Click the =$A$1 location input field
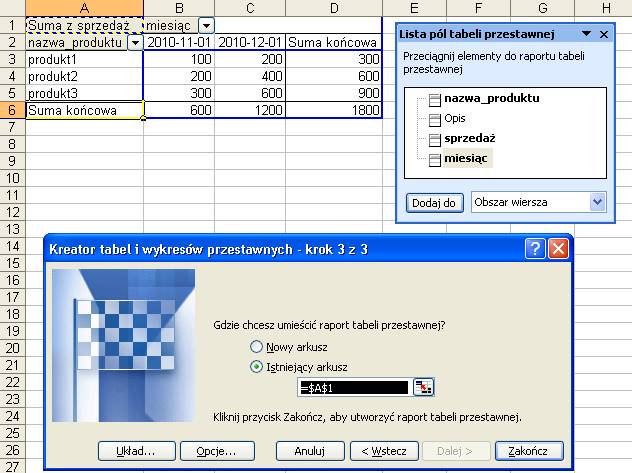The image size is (632, 473). (354, 388)
